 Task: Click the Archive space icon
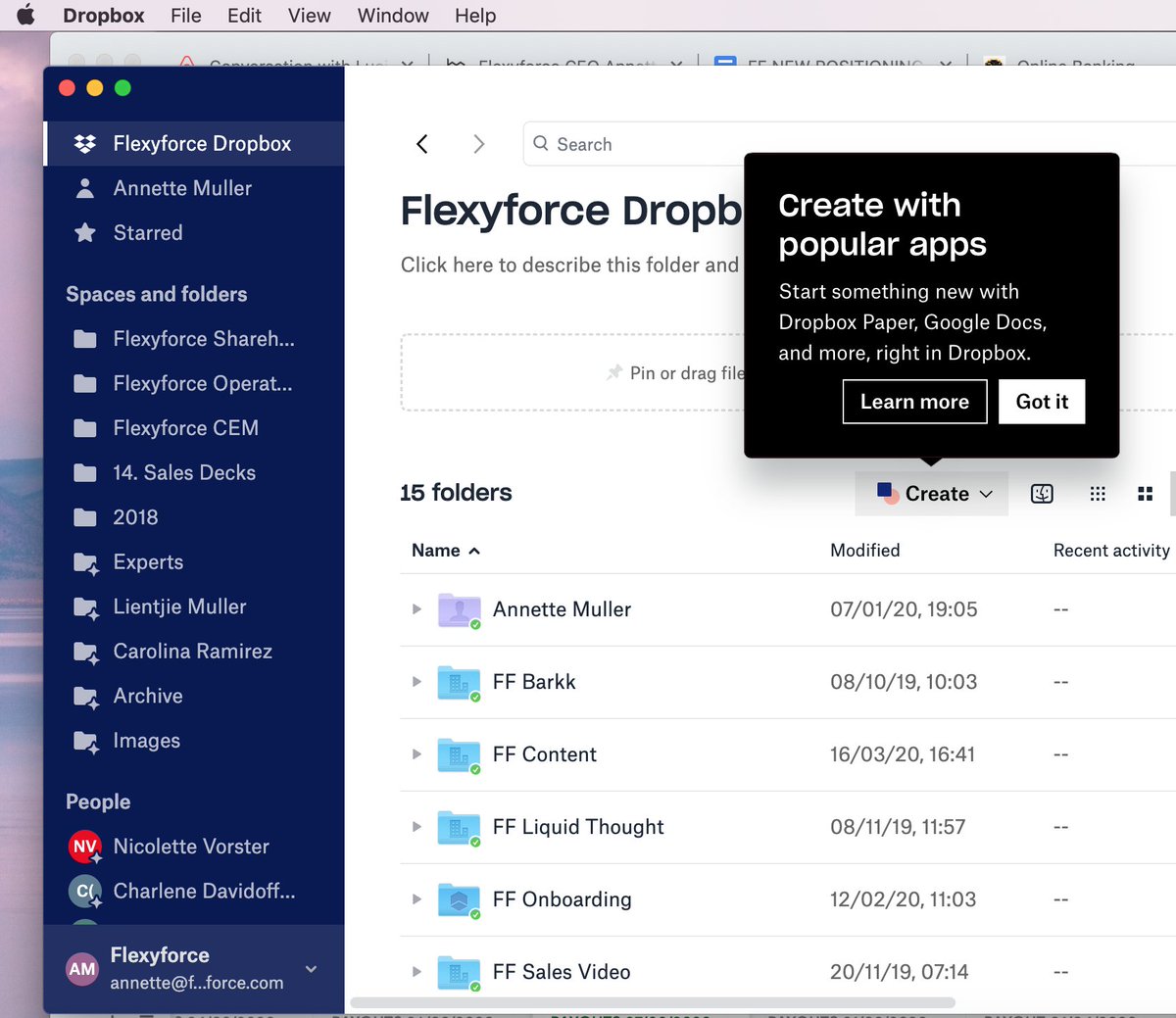[x=86, y=697]
